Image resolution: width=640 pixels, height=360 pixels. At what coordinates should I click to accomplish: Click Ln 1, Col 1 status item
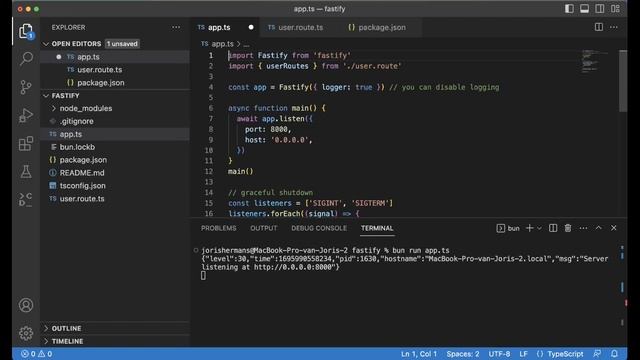(x=419, y=354)
